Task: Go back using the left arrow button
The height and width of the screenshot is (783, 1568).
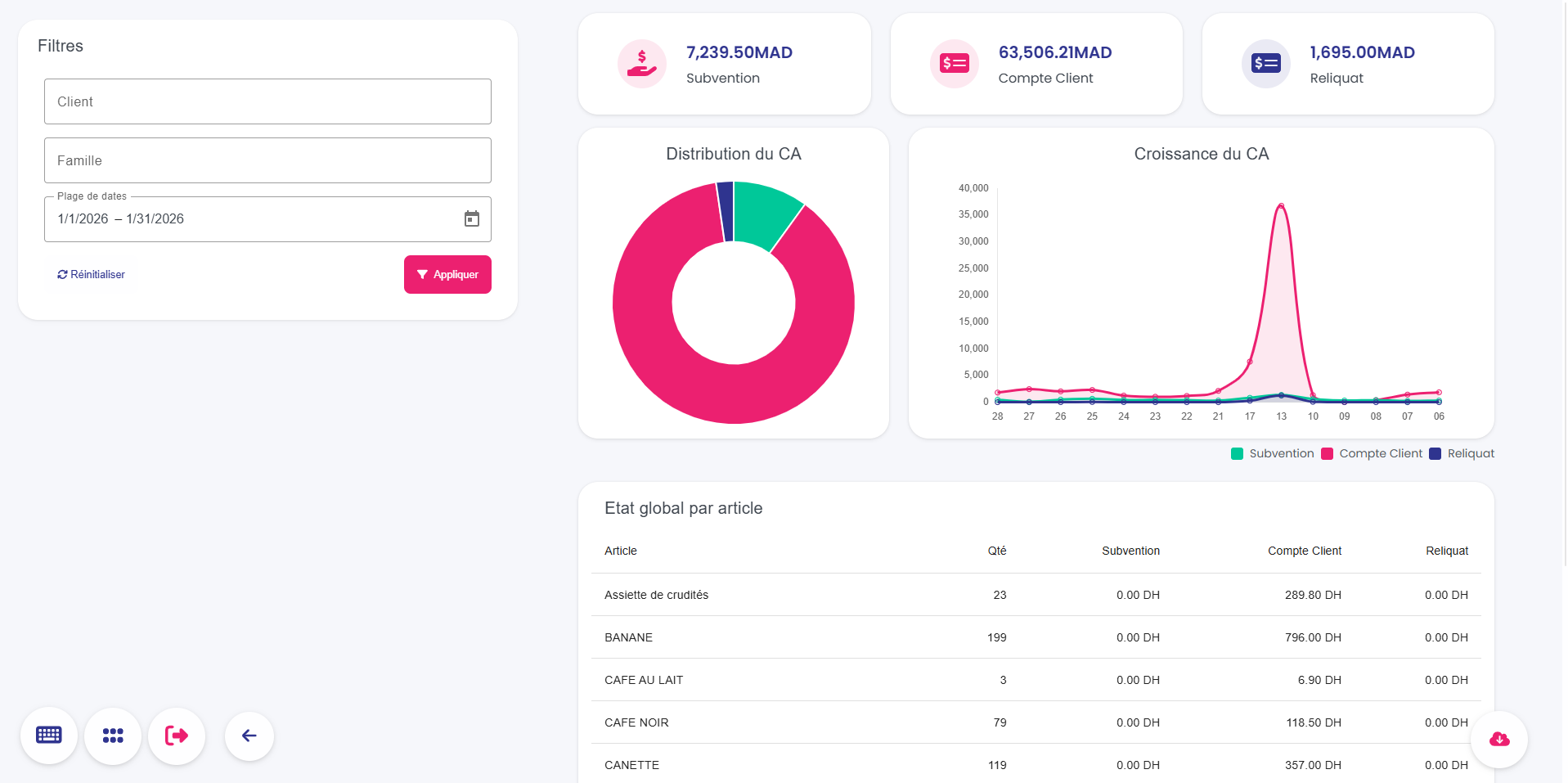Action: tap(249, 736)
